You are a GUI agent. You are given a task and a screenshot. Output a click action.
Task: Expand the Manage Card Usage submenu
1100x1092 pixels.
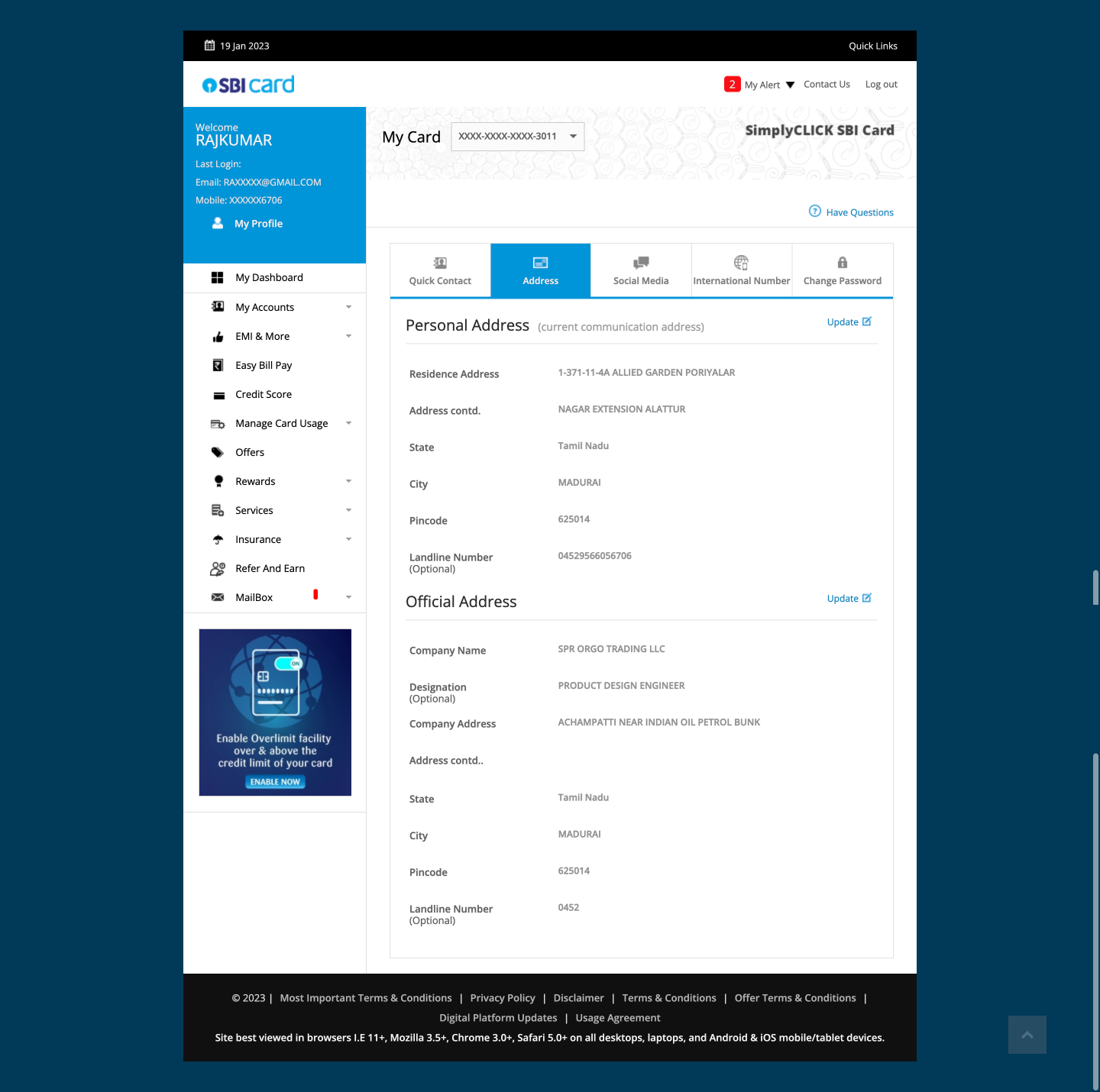(x=348, y=423)
